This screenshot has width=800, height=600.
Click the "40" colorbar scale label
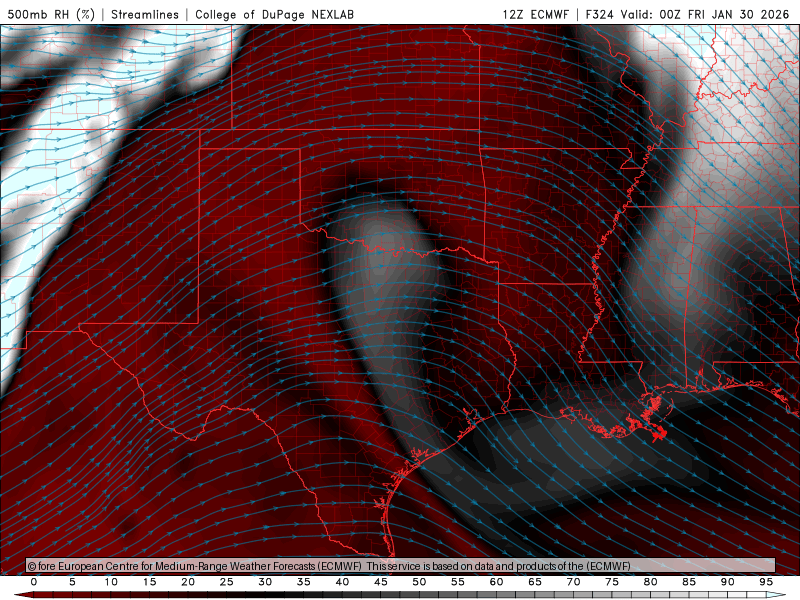(x=342, y=582)
